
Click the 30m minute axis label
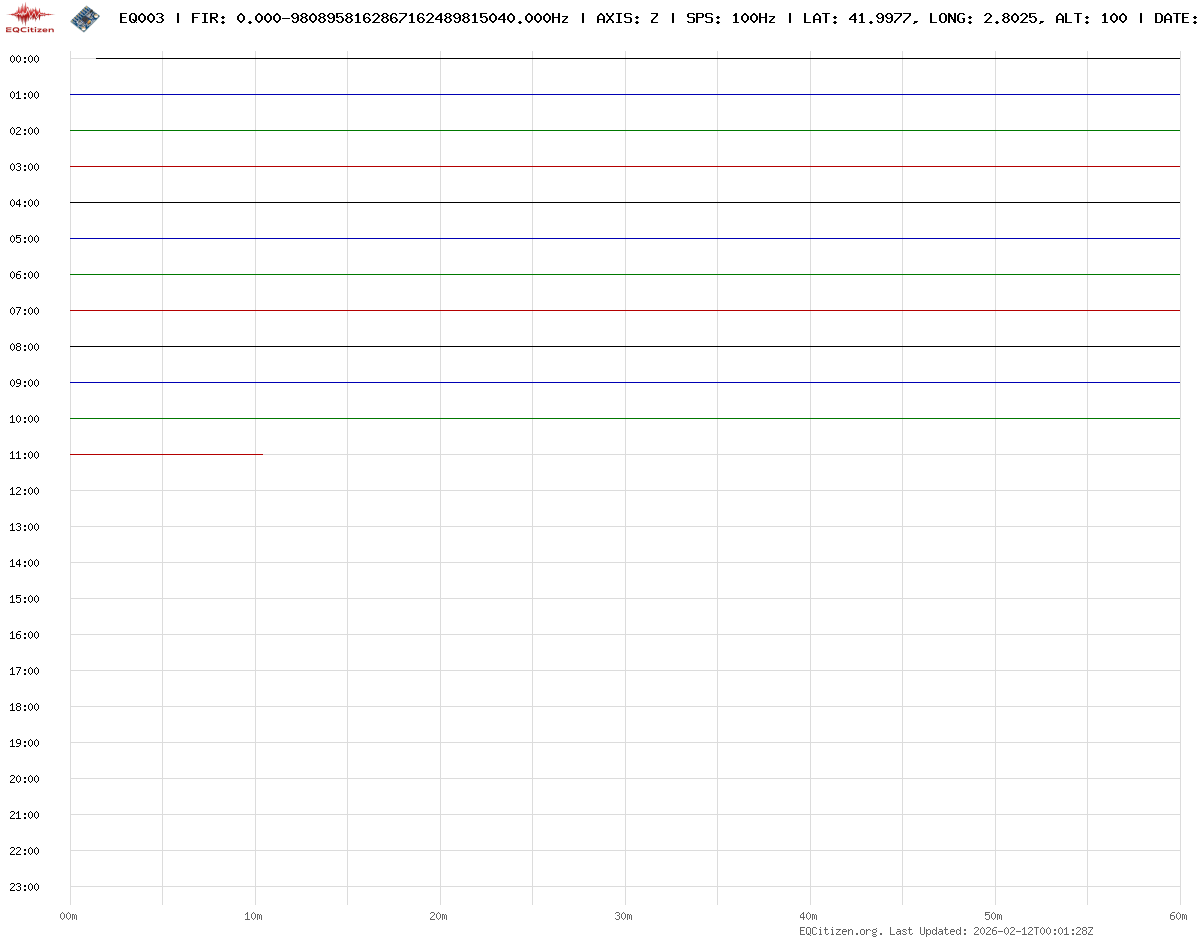point(624,916)
